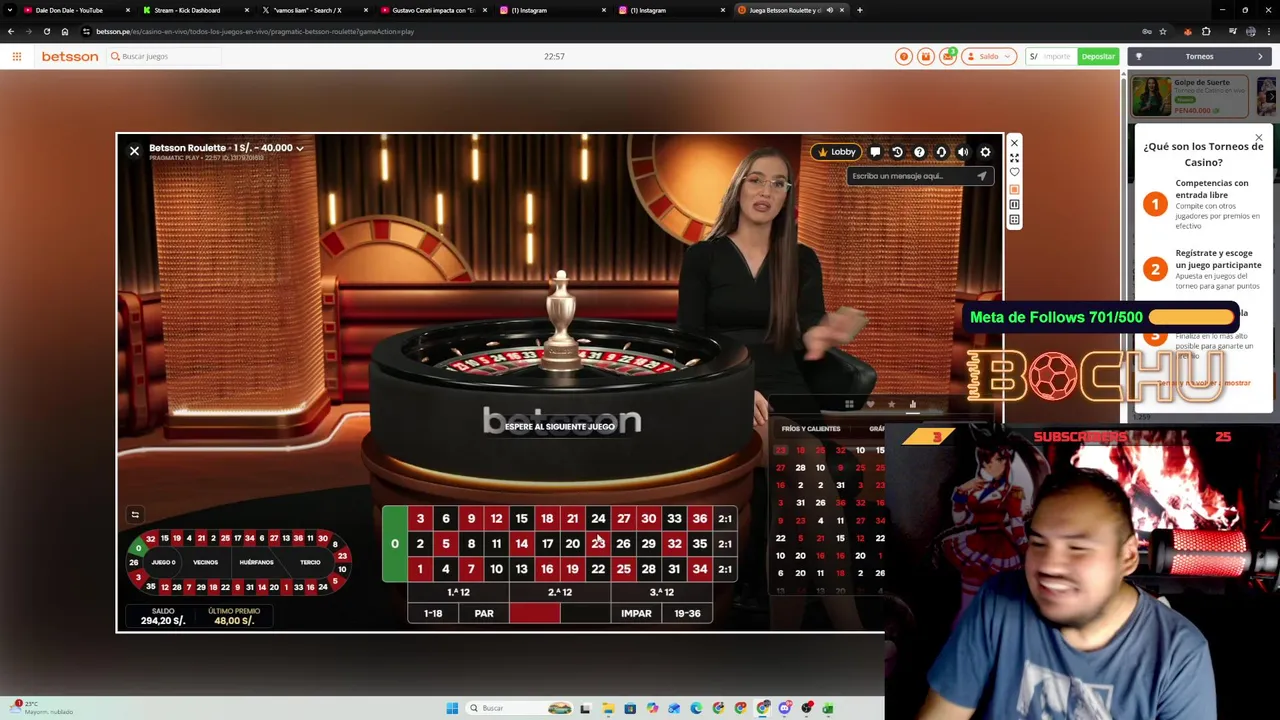Select the VECINOS racetrack bet

206,562
